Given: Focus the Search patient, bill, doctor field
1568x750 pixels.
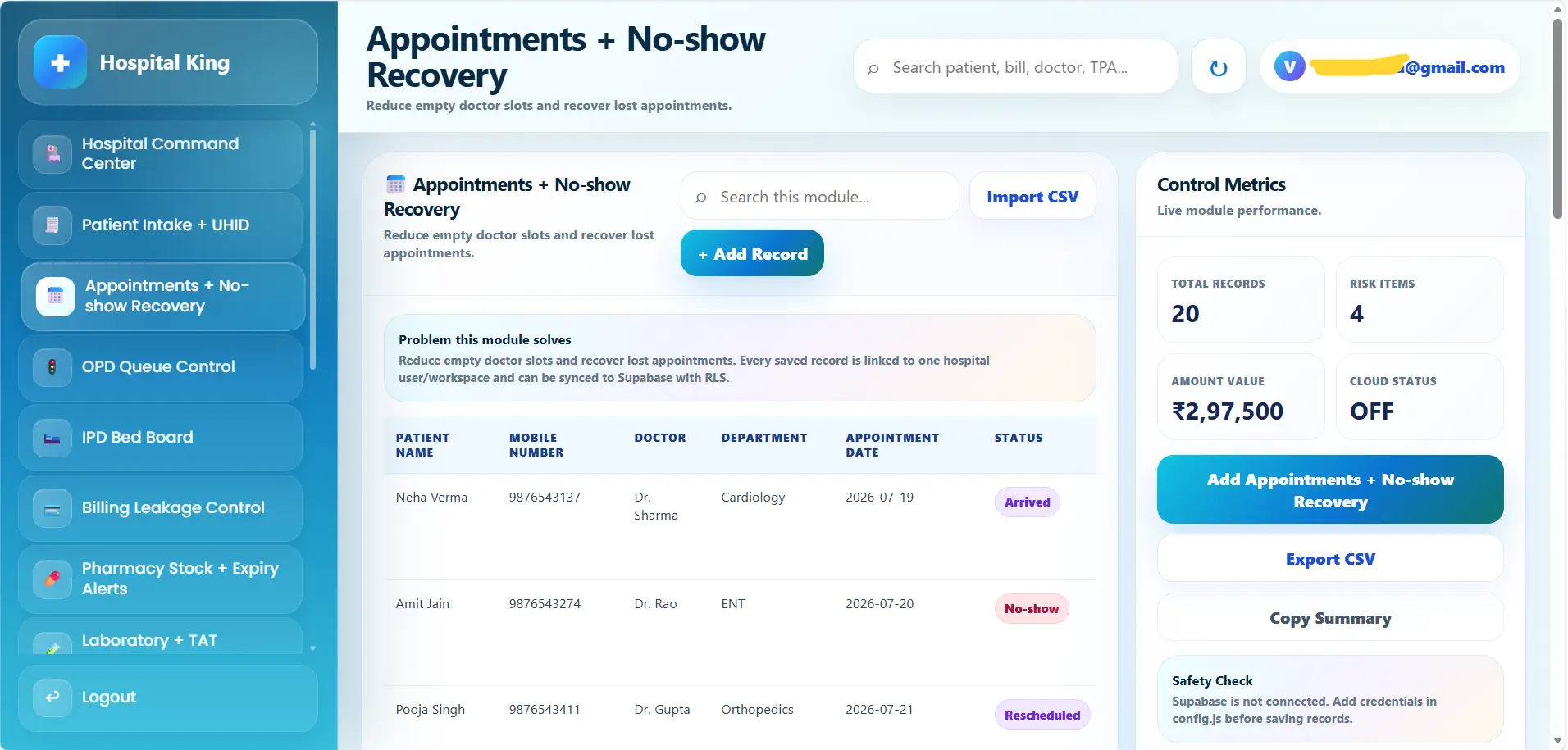Looking at the screenshot, I should pyautogui.click(x=1015, y=67).
